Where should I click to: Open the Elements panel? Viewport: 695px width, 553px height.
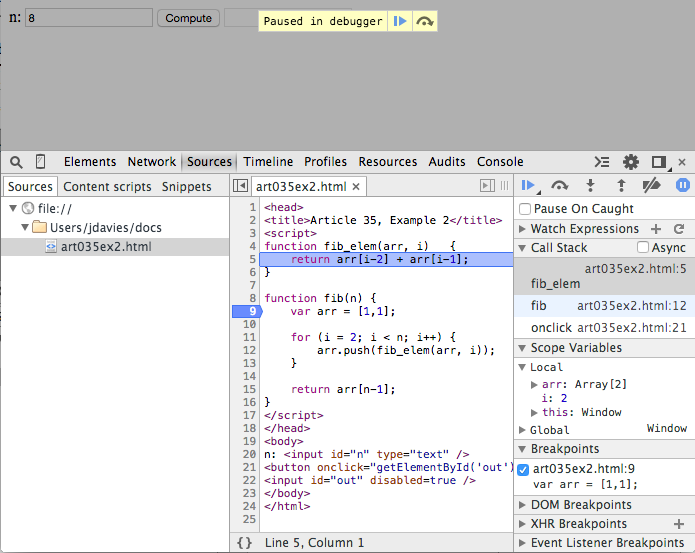coord(90,162)
